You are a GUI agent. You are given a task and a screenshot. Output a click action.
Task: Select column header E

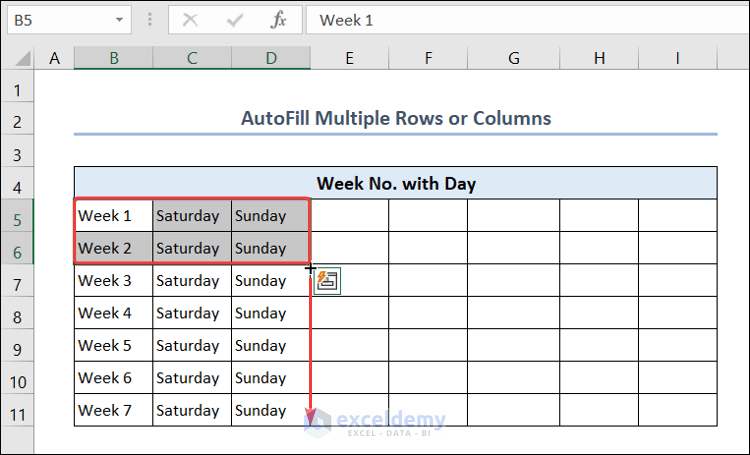point(349,59)
